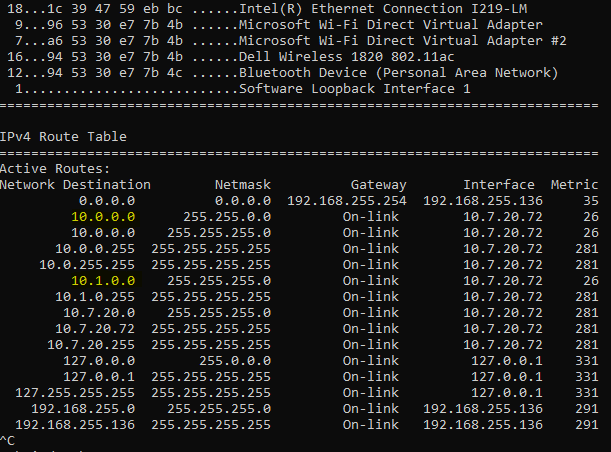Click the 192.168.255.0 network destination
Viewport: 611px width, 452px height.
[83, 409]
